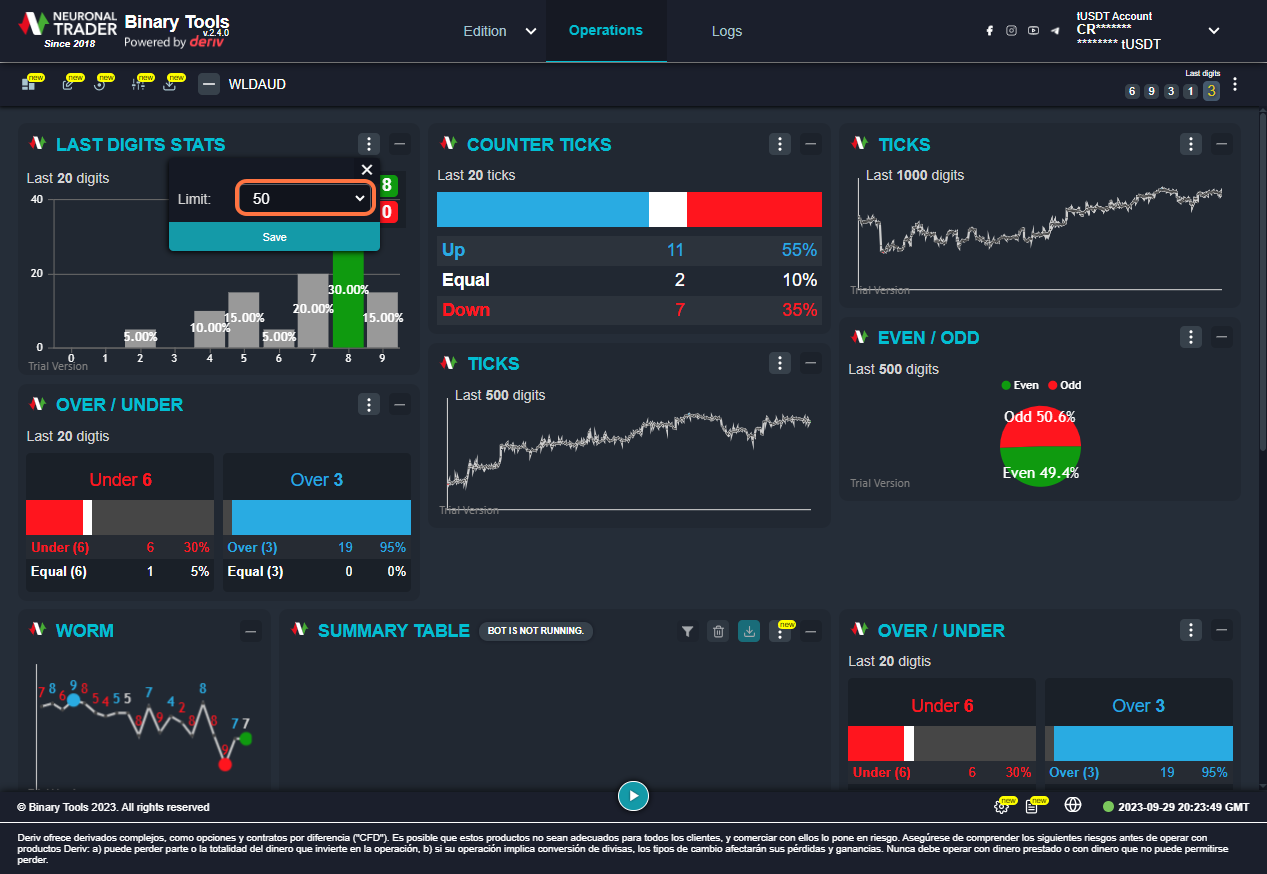This screenshot has width=1267, height=874.
Task: Click the Up row in Counter Ticks
Action: click(x=629, y=250)
